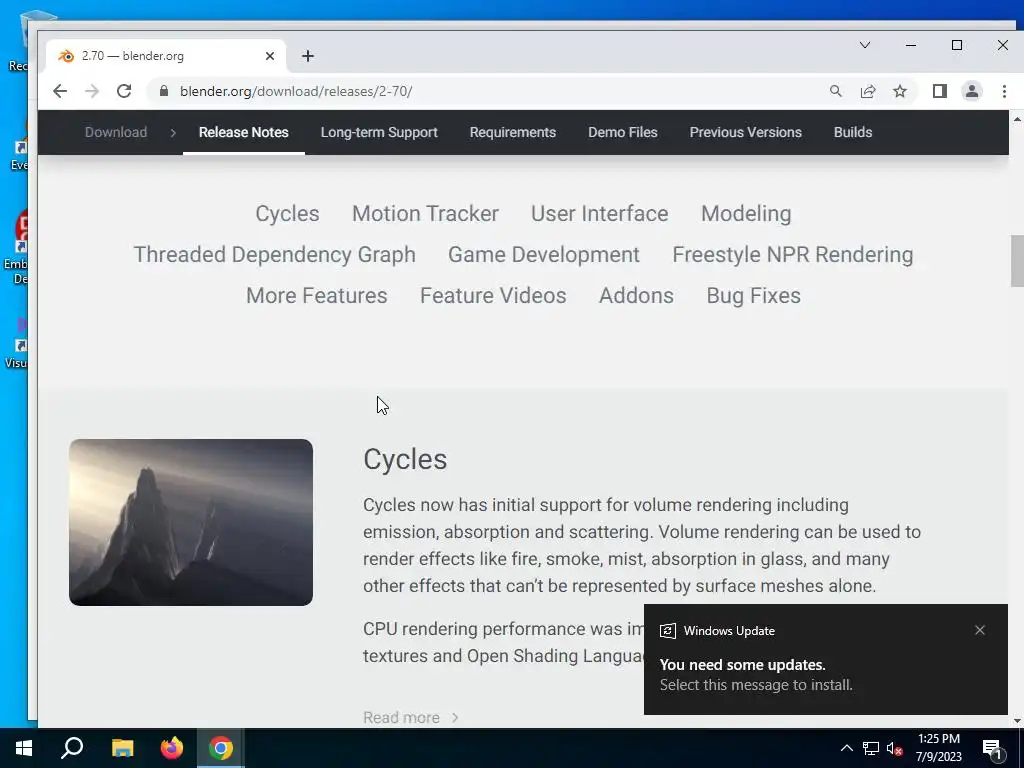Jump to Feature Videos section link

(493, 295)
